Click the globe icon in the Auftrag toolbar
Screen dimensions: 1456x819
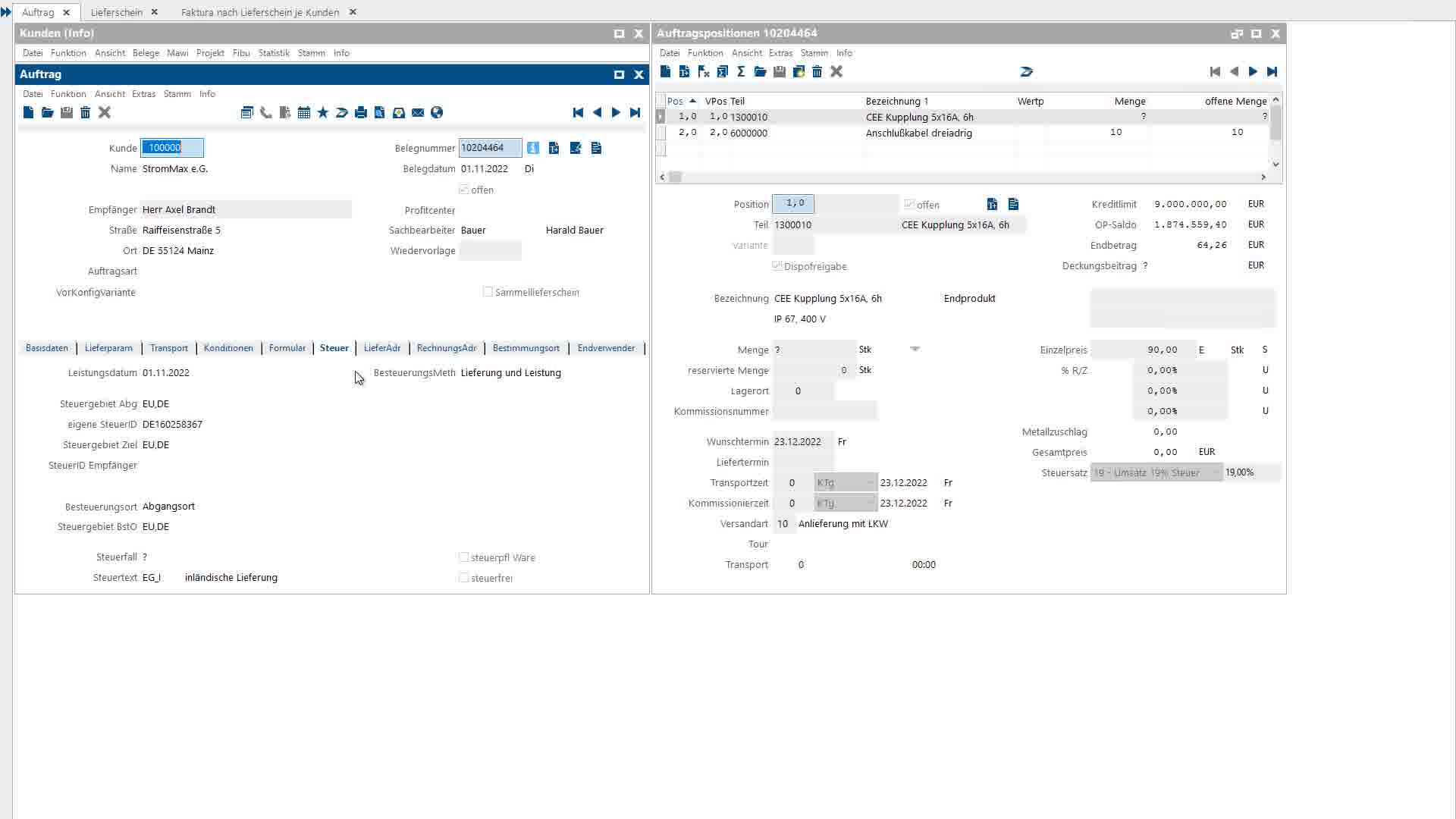click(436, 112)
